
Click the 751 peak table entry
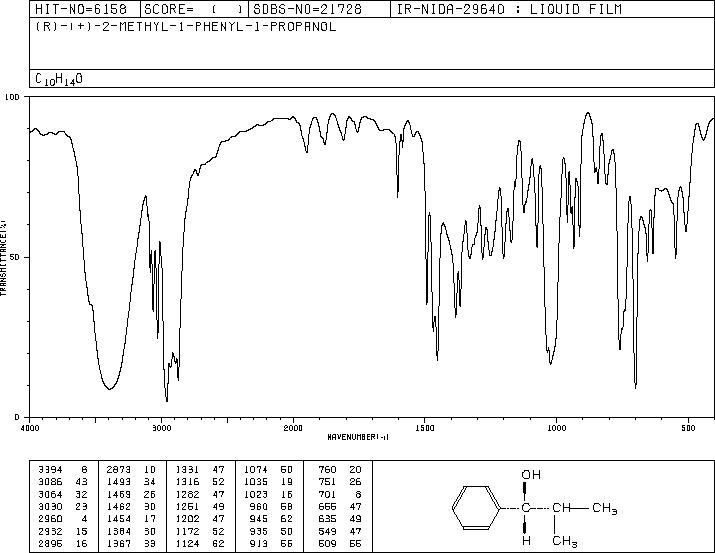click(340, 481)
